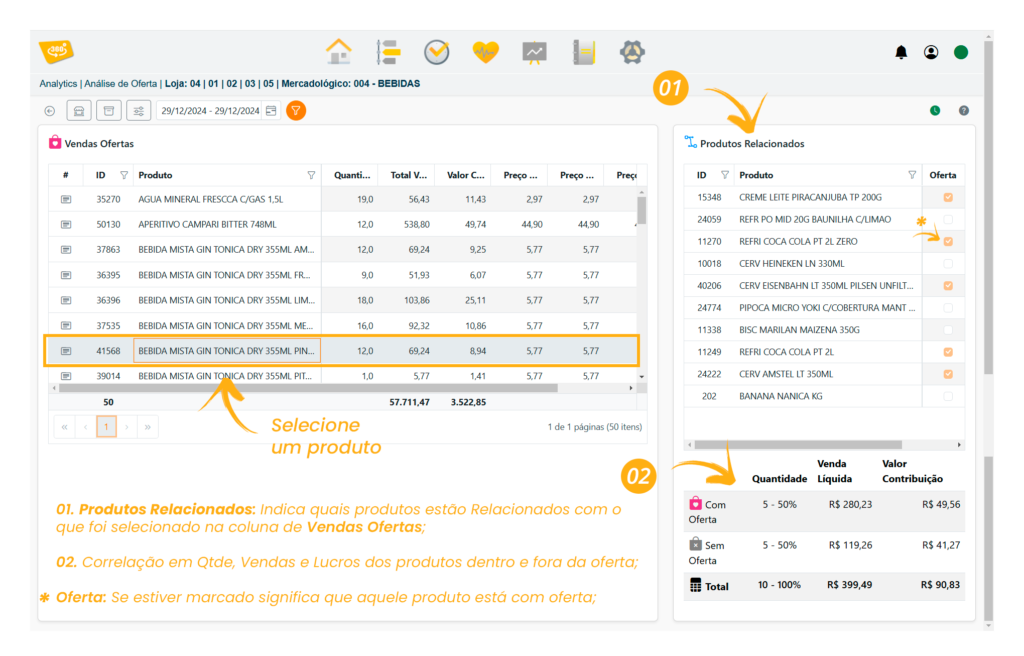Open the chart presentation analytics icon
1024x656 pixels.
pos(534,52)
